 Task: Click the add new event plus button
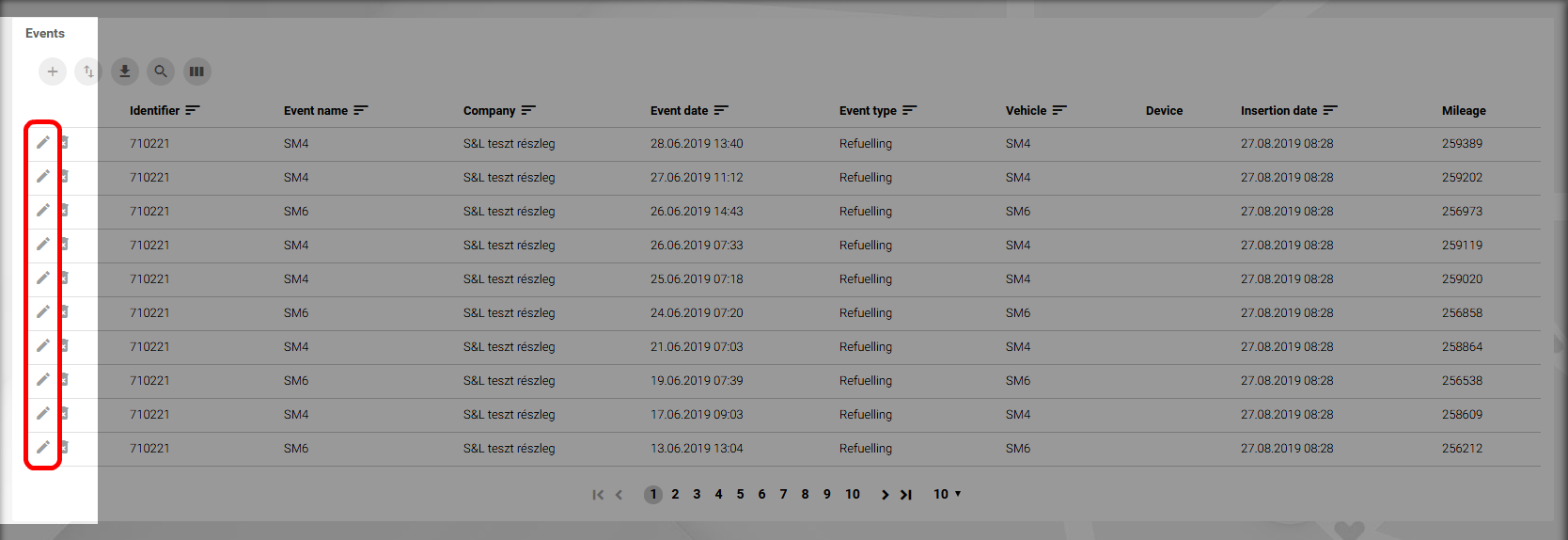point(53,71)
